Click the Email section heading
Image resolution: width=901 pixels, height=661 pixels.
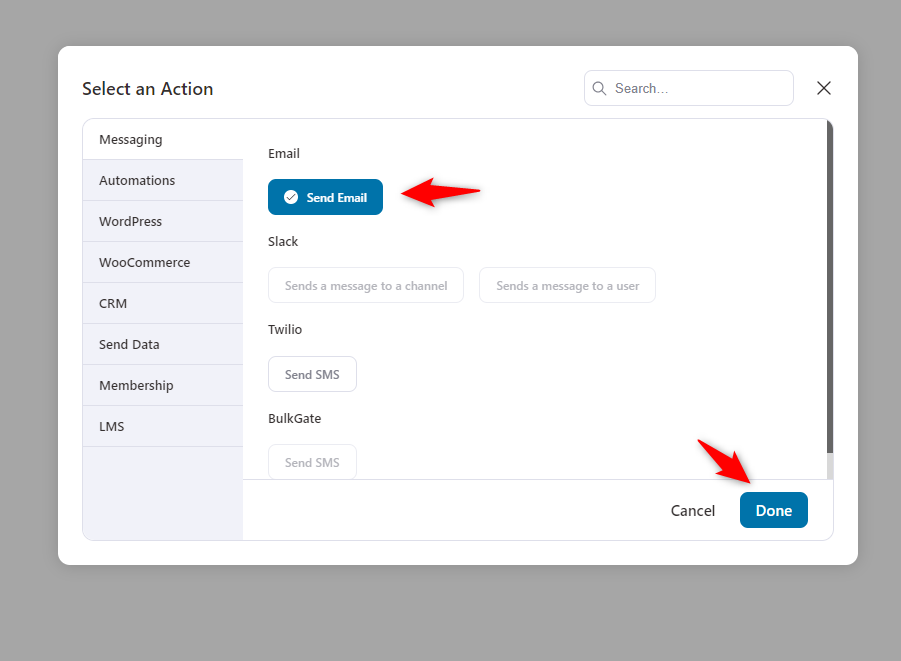[284, 153]
